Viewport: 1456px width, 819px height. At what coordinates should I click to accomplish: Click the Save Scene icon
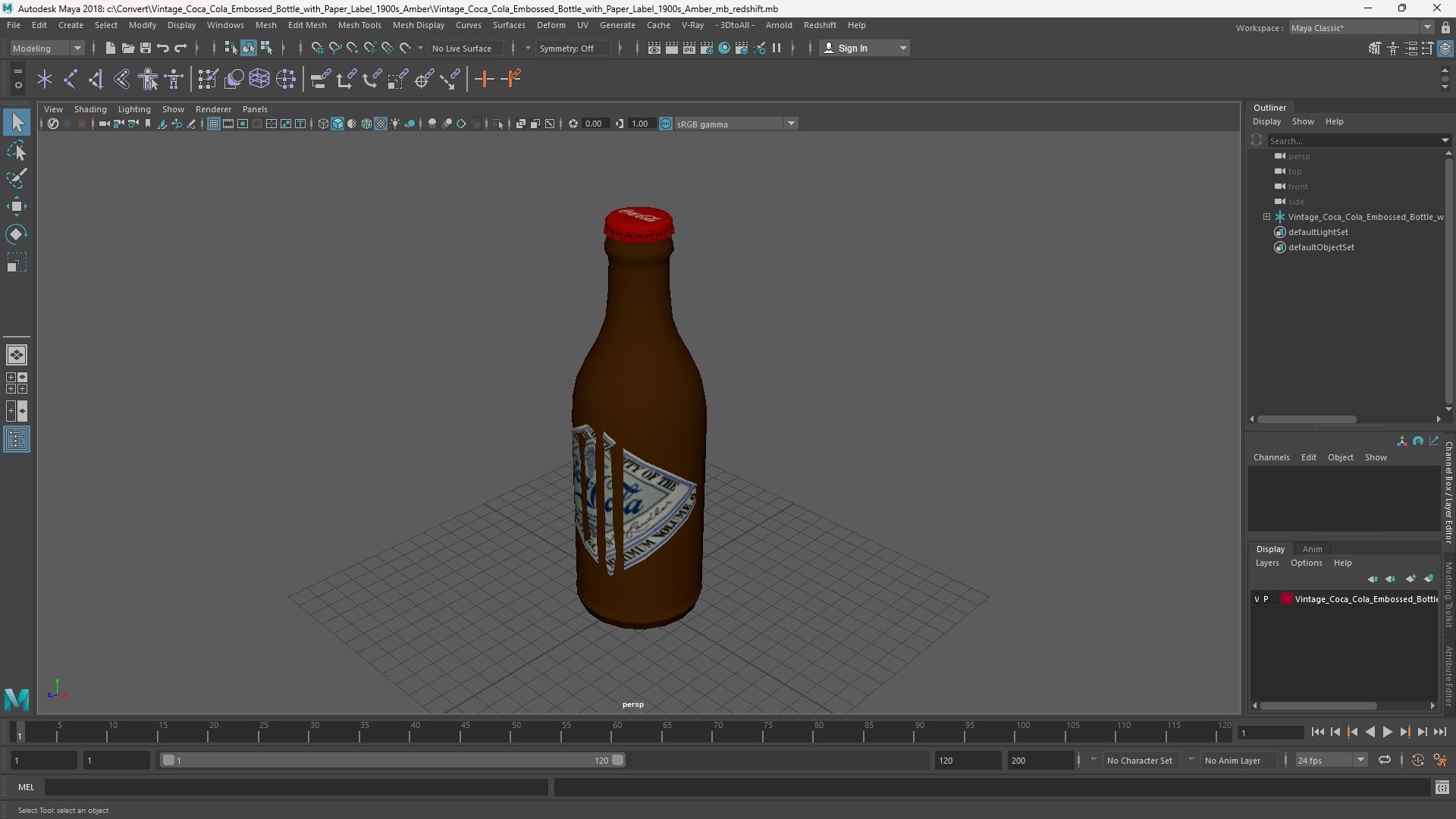146,48
